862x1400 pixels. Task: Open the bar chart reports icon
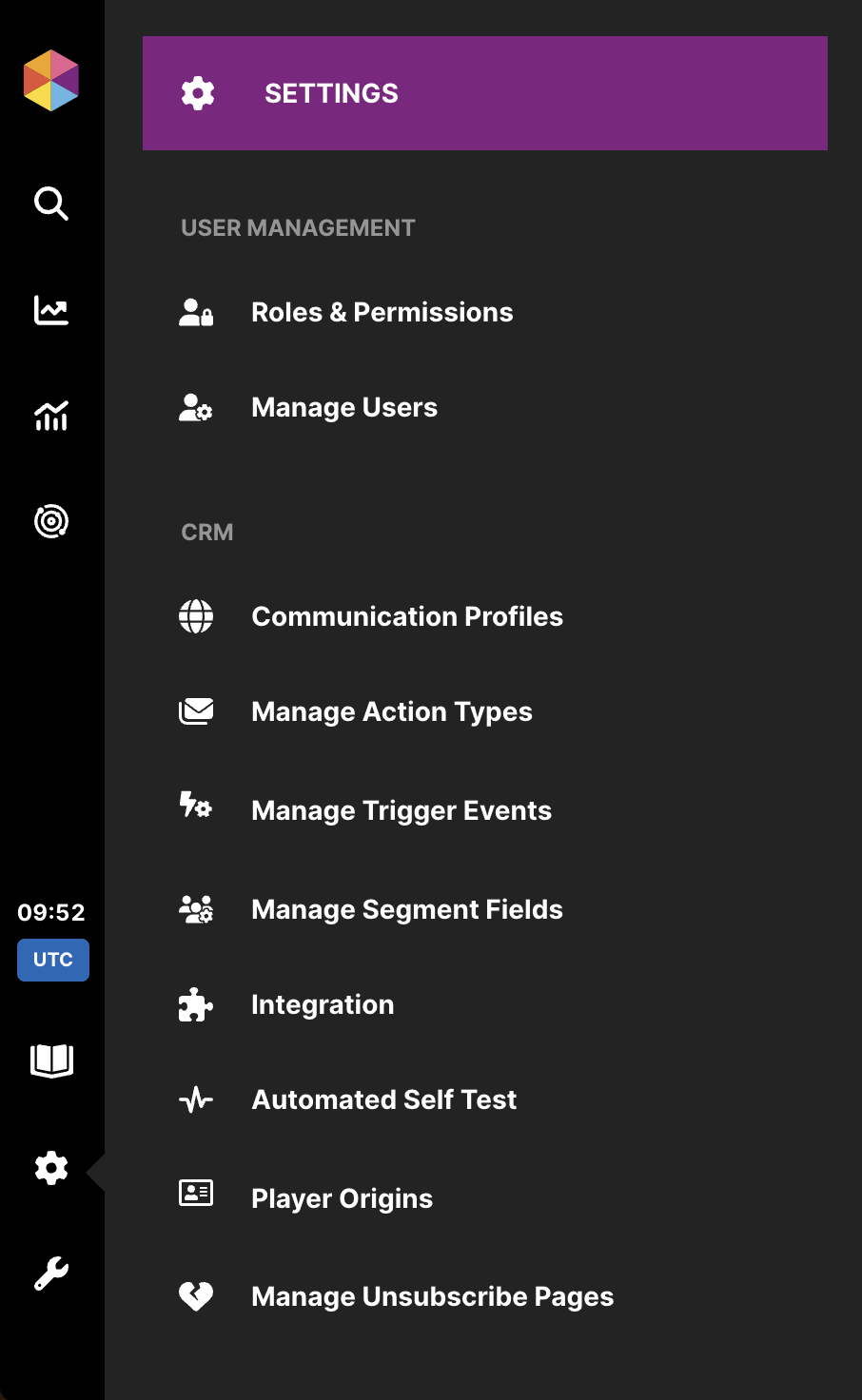coord(51,416)
